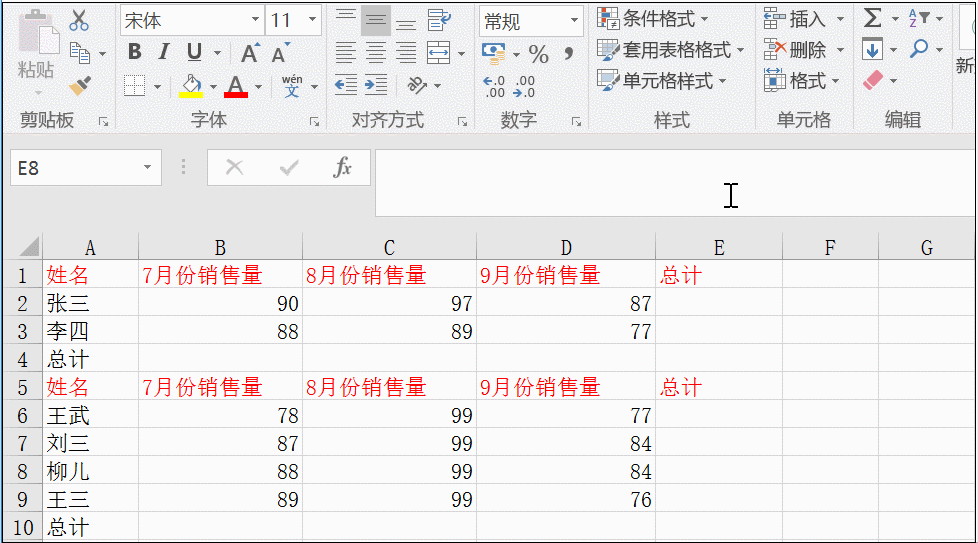Open the font color dropdown arrow
The height and width of the screenshot is (543, 978).
pyautogui.click(x=258, y=87)
